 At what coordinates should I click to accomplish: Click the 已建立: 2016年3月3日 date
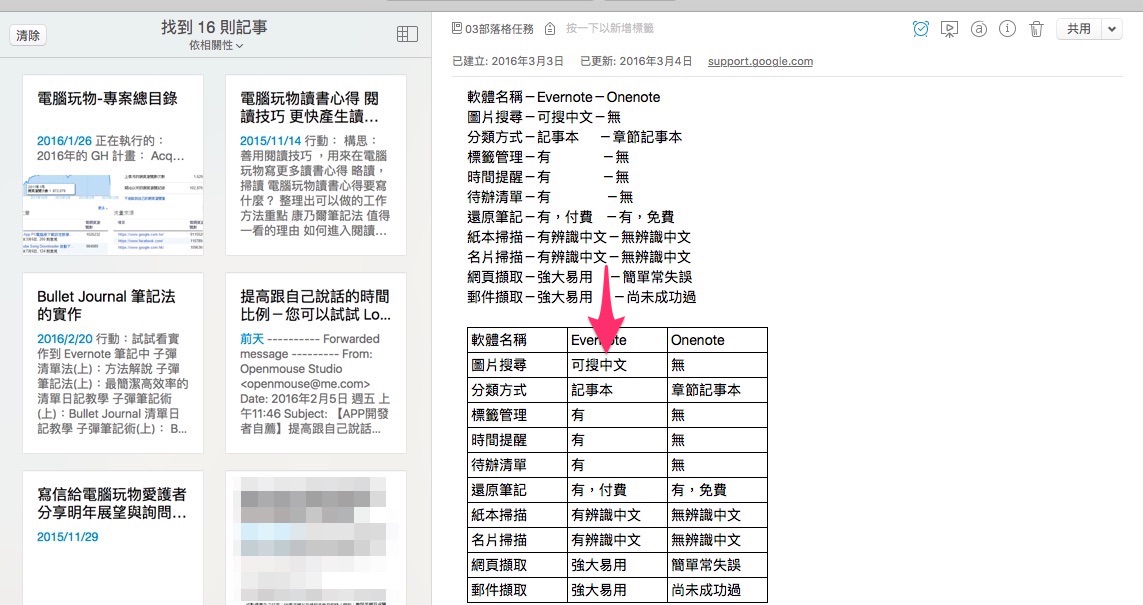(x=508, y=61)
